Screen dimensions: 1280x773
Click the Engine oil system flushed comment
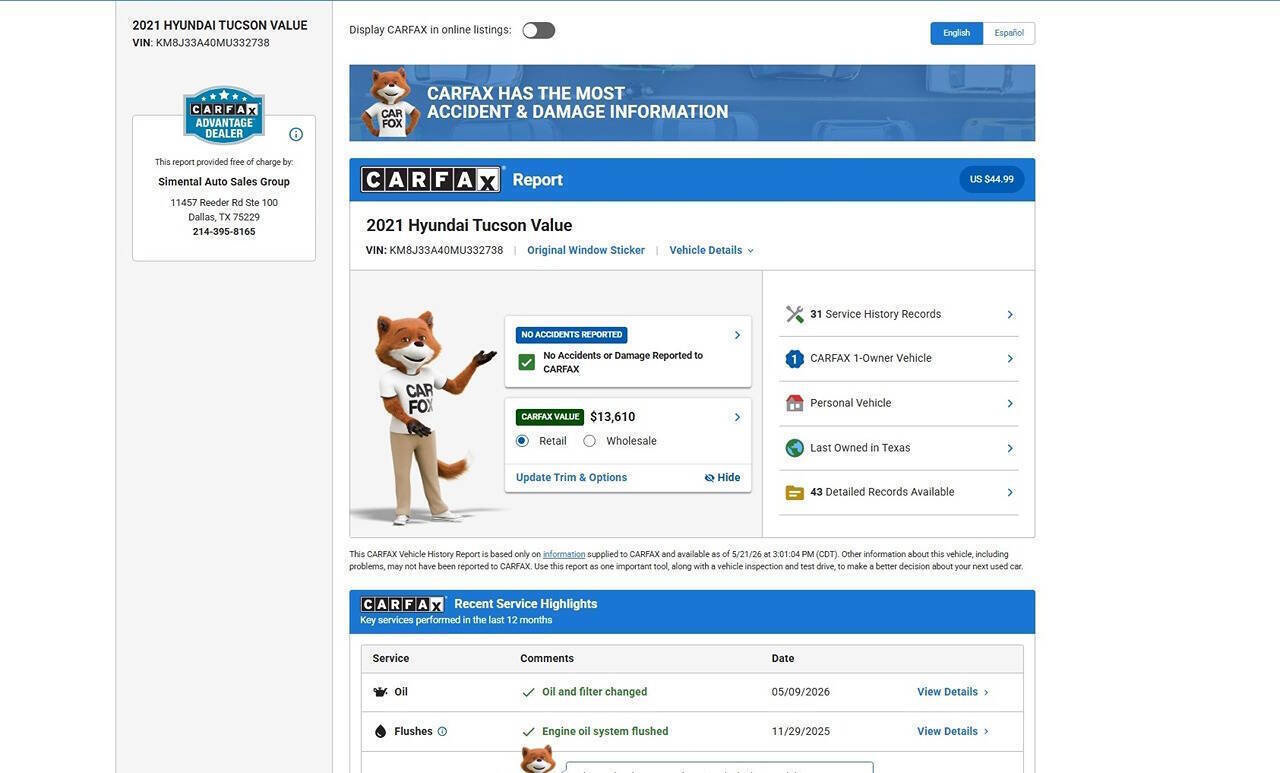pos(605,732)
